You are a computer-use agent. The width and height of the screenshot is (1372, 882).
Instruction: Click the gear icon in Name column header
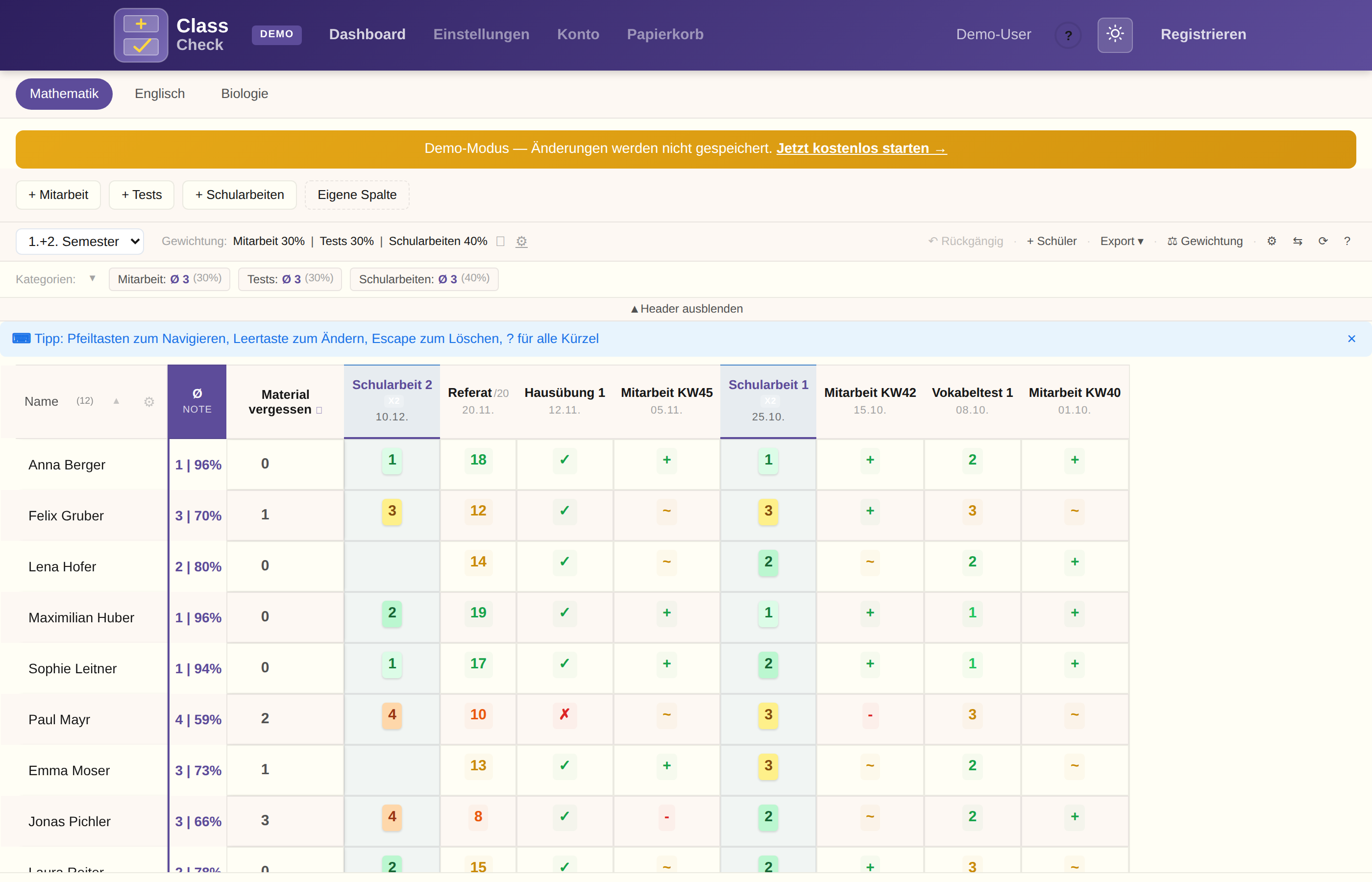149,402
